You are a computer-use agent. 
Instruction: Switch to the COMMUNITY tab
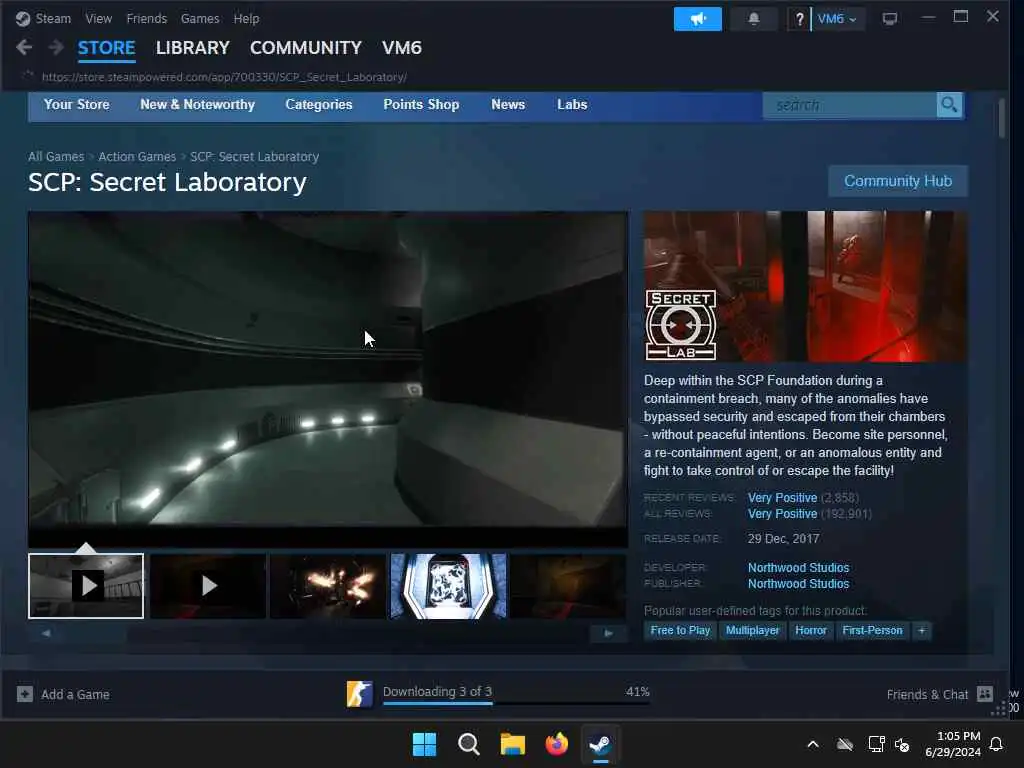point(306,48)
